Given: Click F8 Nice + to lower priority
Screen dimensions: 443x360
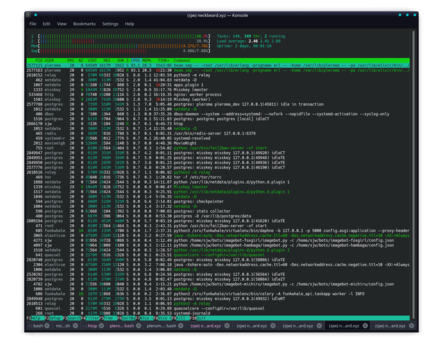Looking at the screenshot, I should pos(163,318).
